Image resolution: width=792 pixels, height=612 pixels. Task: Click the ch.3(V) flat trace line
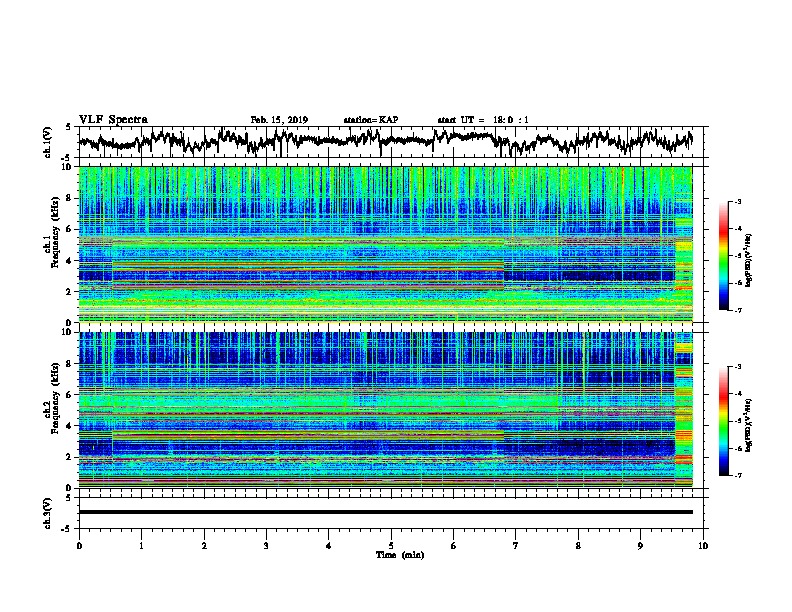[x=385, y=512]
